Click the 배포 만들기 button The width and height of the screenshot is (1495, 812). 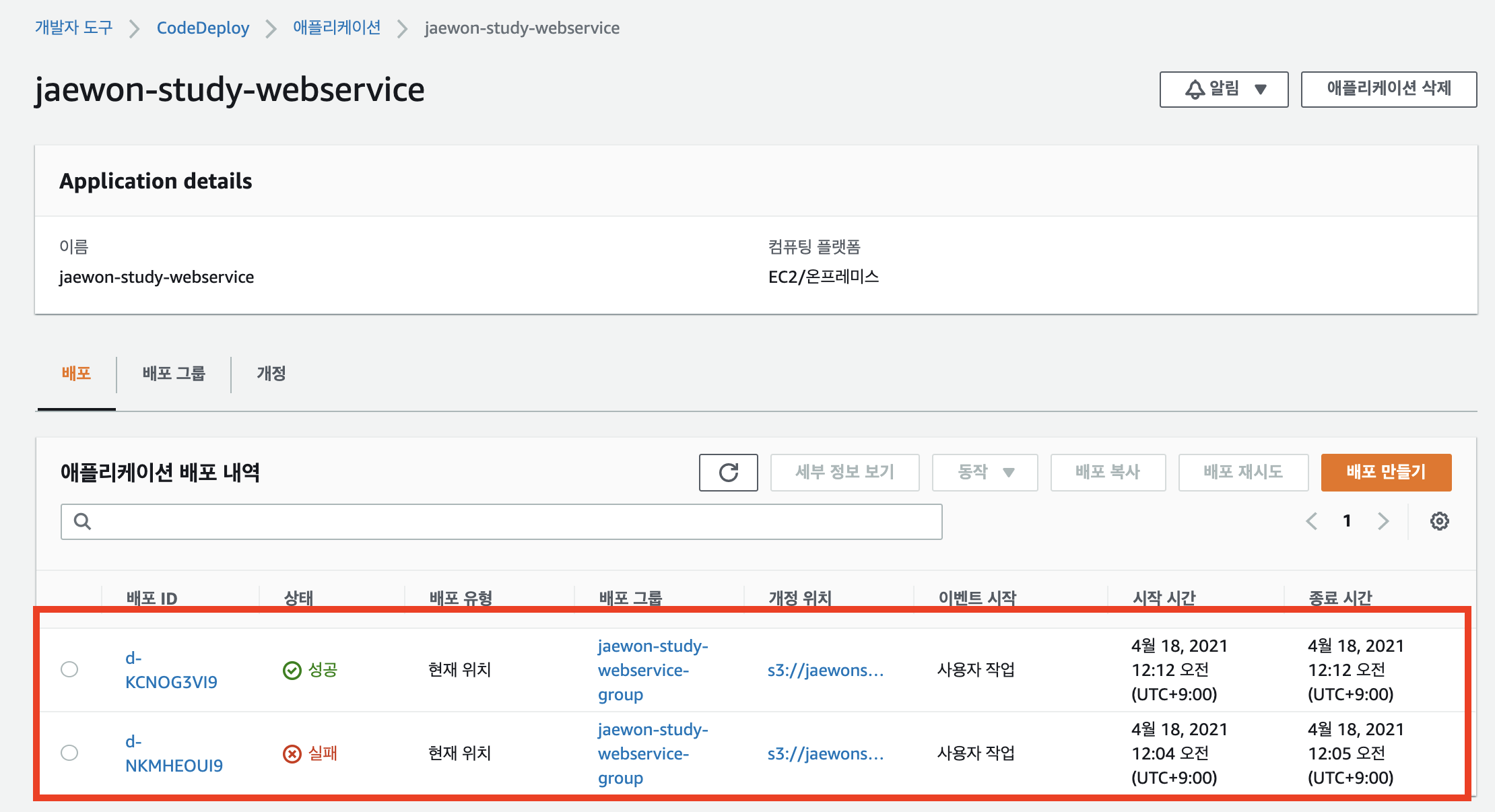1385,472
